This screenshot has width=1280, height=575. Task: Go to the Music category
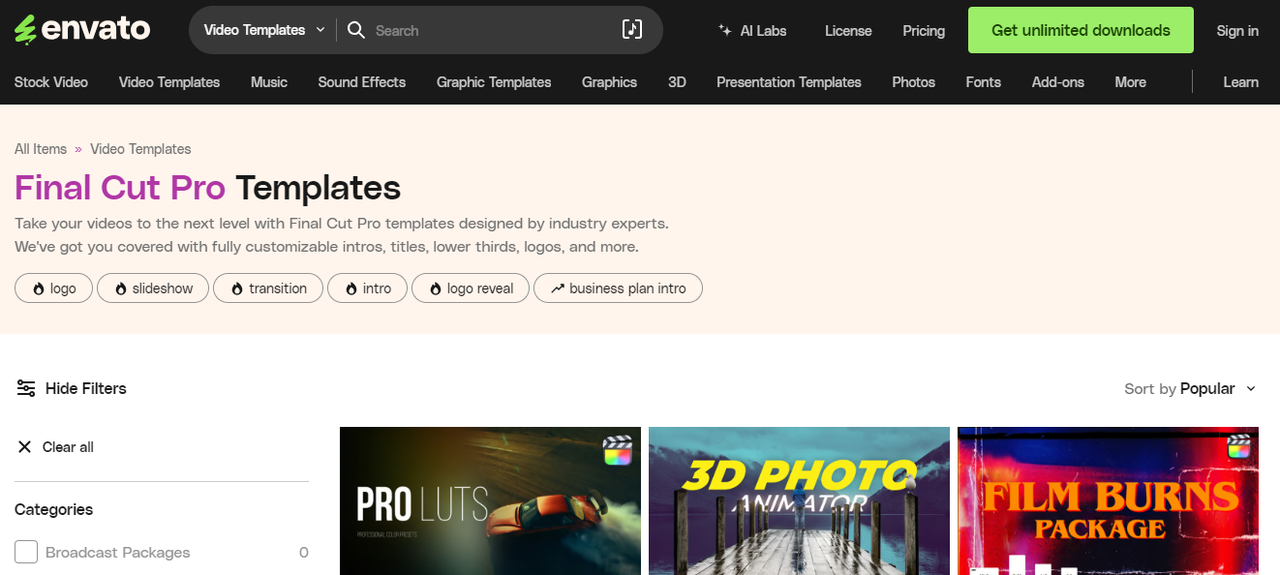[269, 82]
